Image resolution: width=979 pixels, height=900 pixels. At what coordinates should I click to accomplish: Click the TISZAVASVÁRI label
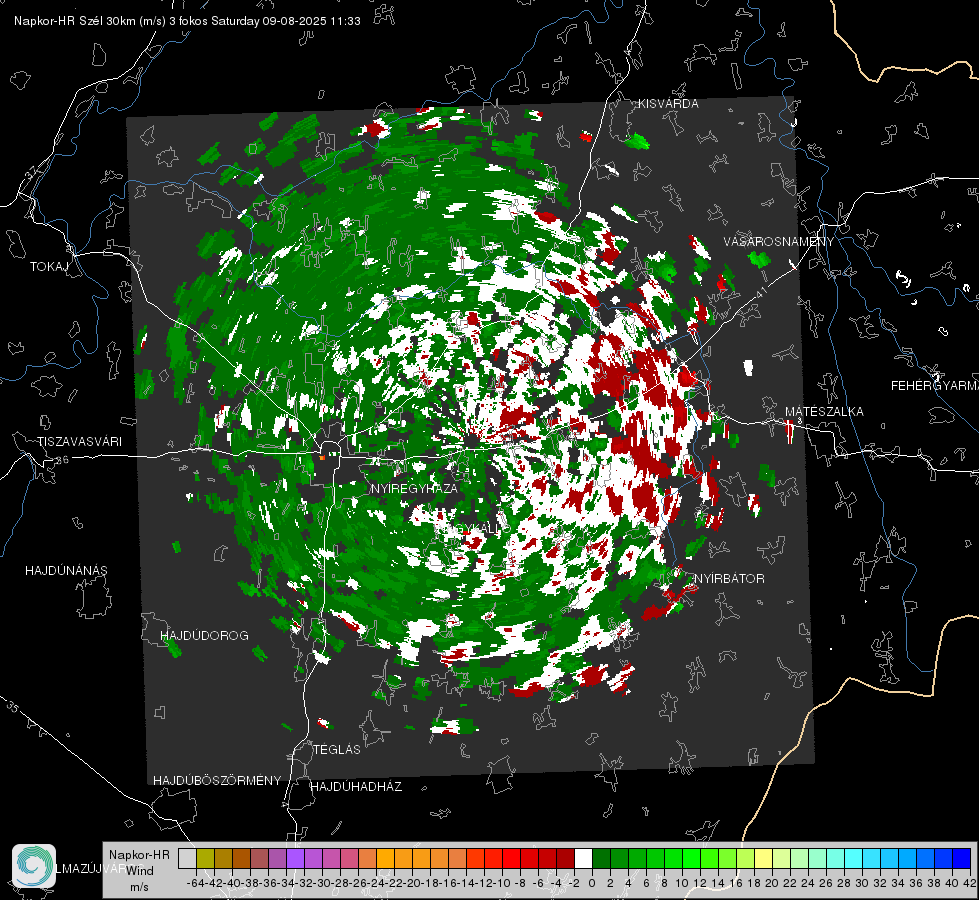(x=79, y=442)
